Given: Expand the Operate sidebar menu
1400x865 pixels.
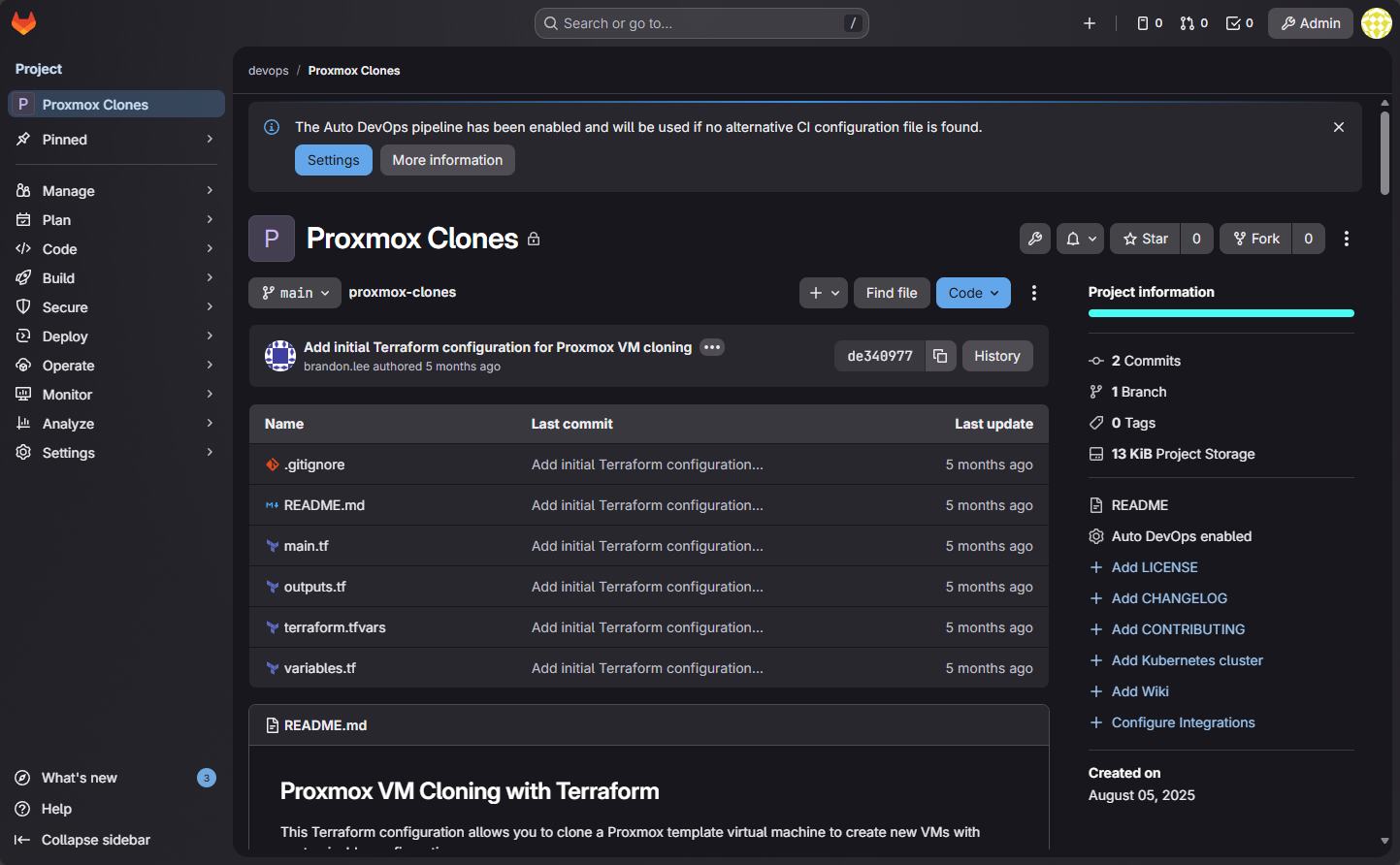Looking at the screenshot, I should click(x=116, y=366).
